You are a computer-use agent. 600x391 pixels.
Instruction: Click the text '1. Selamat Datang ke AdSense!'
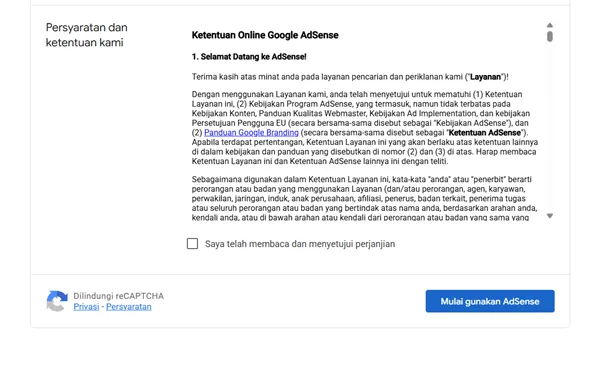point(249,57)
